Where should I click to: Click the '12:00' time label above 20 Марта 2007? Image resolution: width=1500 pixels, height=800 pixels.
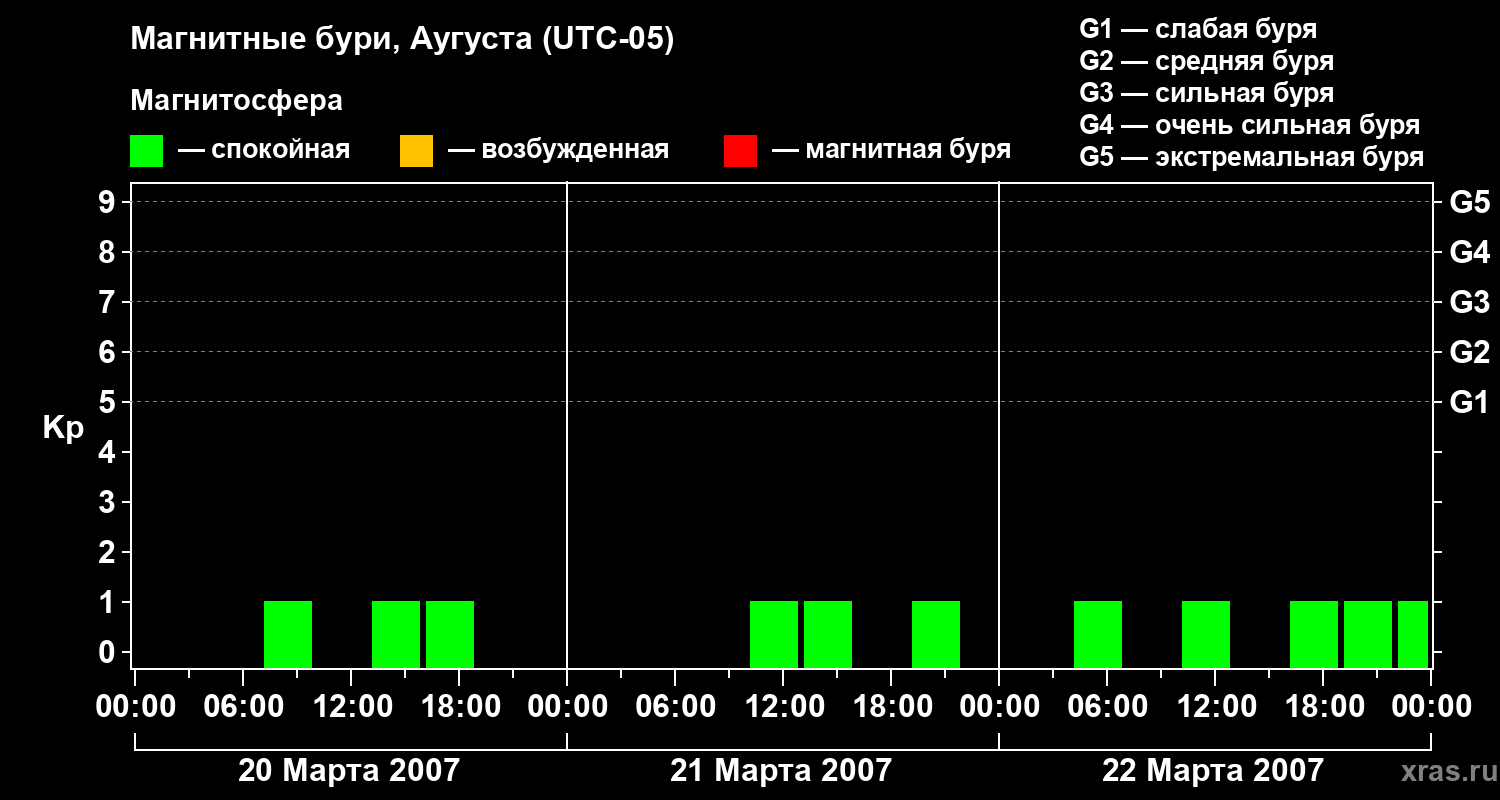pos(351,706)
